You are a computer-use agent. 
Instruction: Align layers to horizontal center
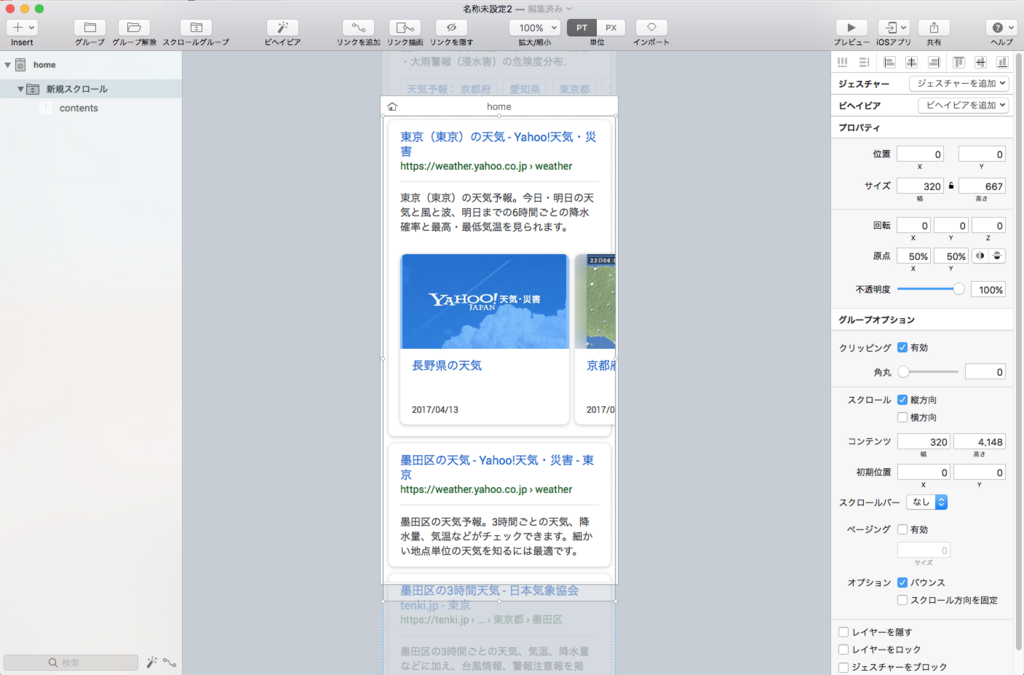pos(912,62)
